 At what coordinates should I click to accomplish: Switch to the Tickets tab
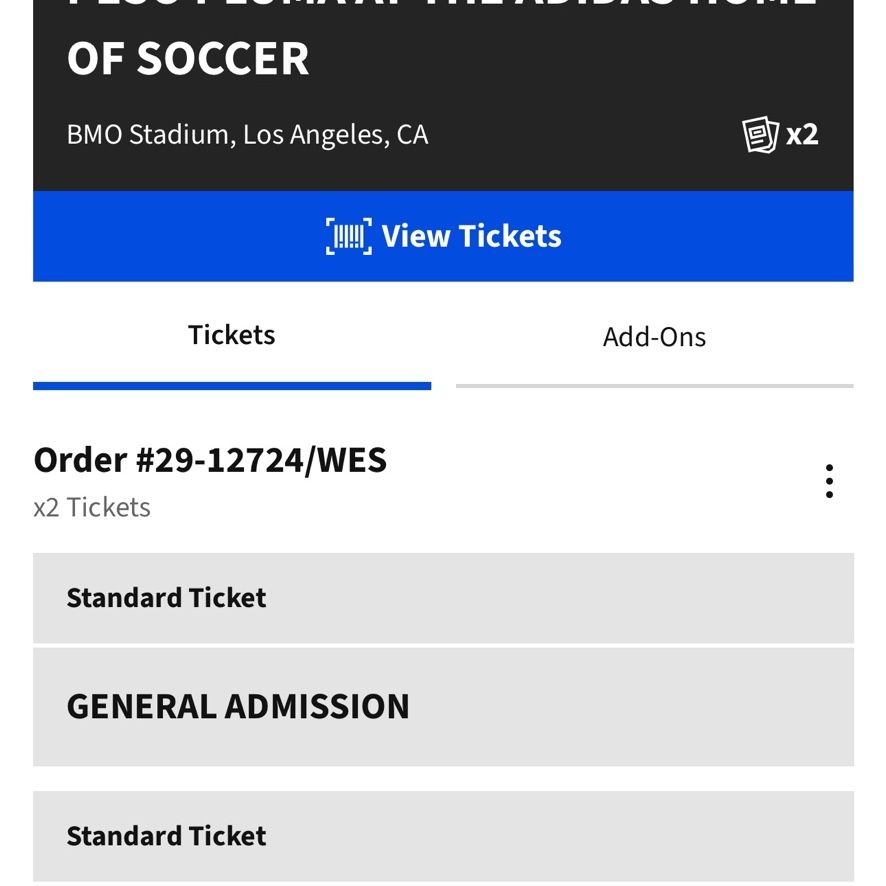click(232, 336)
